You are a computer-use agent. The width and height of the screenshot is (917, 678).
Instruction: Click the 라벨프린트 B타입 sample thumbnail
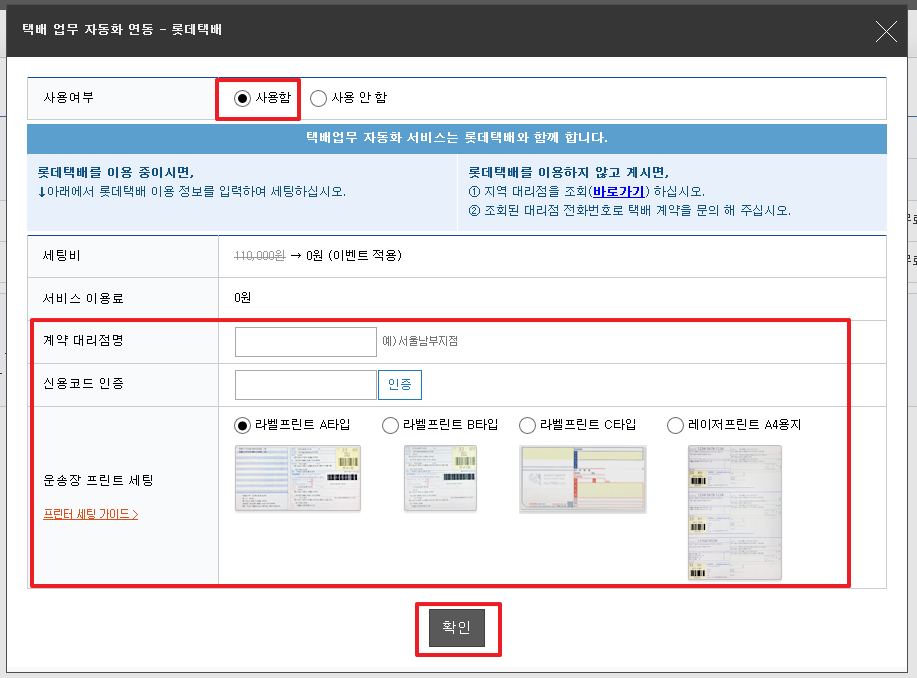click(x=440, y=478)
